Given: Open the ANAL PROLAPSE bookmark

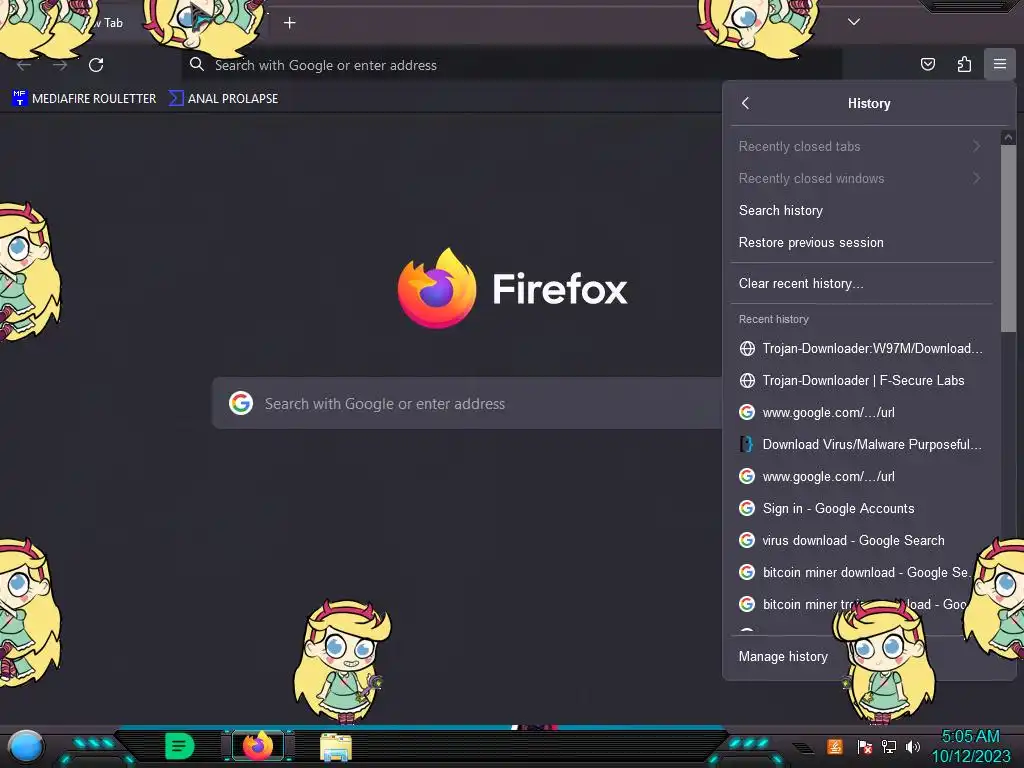Looking at the screenshot, I should pos(223,99).
